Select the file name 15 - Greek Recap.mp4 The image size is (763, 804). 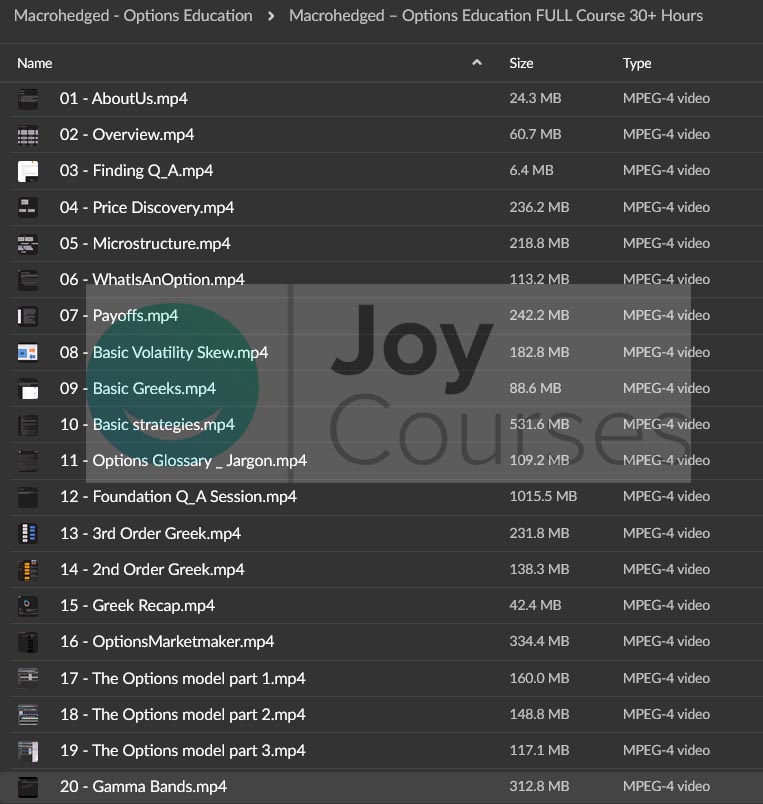coord(137,606)
